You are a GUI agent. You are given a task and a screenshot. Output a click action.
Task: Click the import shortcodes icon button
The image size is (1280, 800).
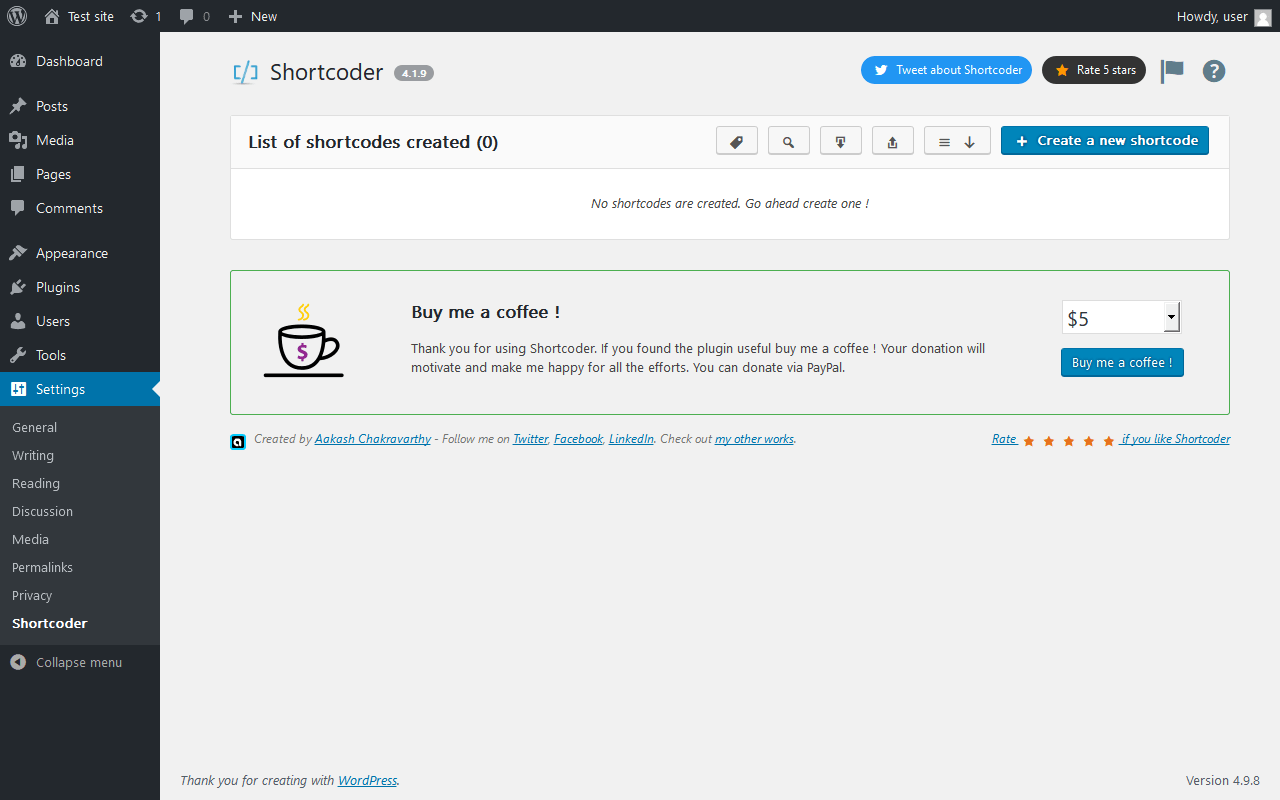841,141
